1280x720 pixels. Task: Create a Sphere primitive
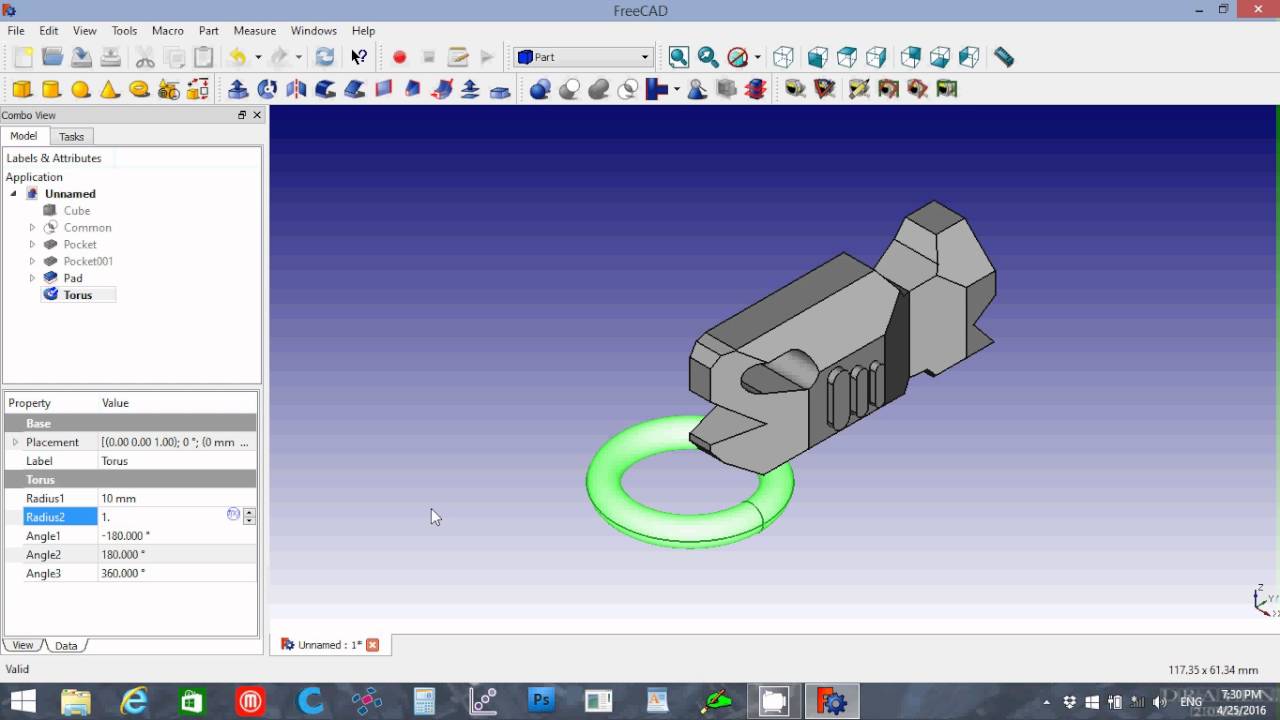[81, 89]
